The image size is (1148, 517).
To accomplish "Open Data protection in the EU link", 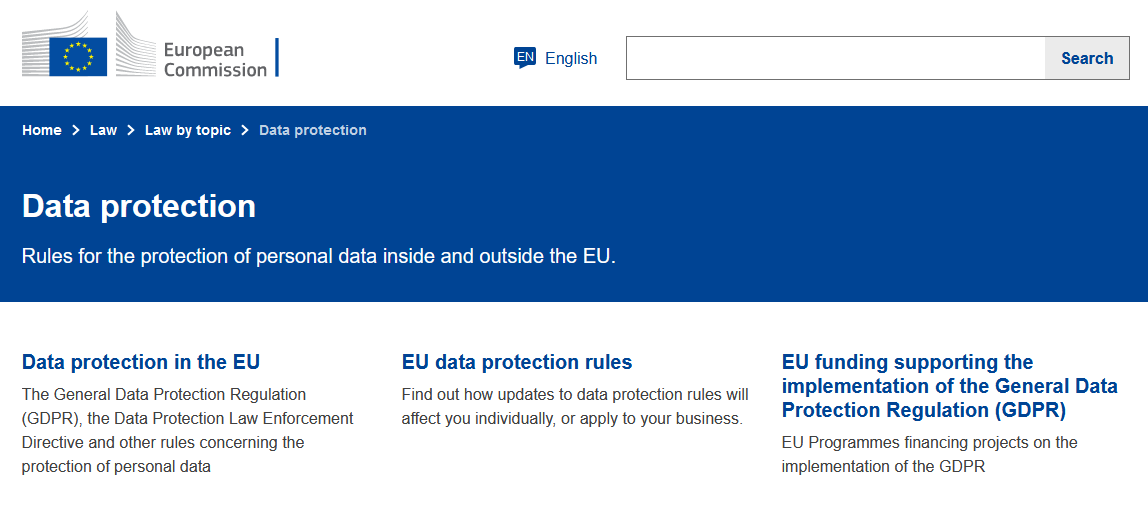I will click(x=141, y=362).
